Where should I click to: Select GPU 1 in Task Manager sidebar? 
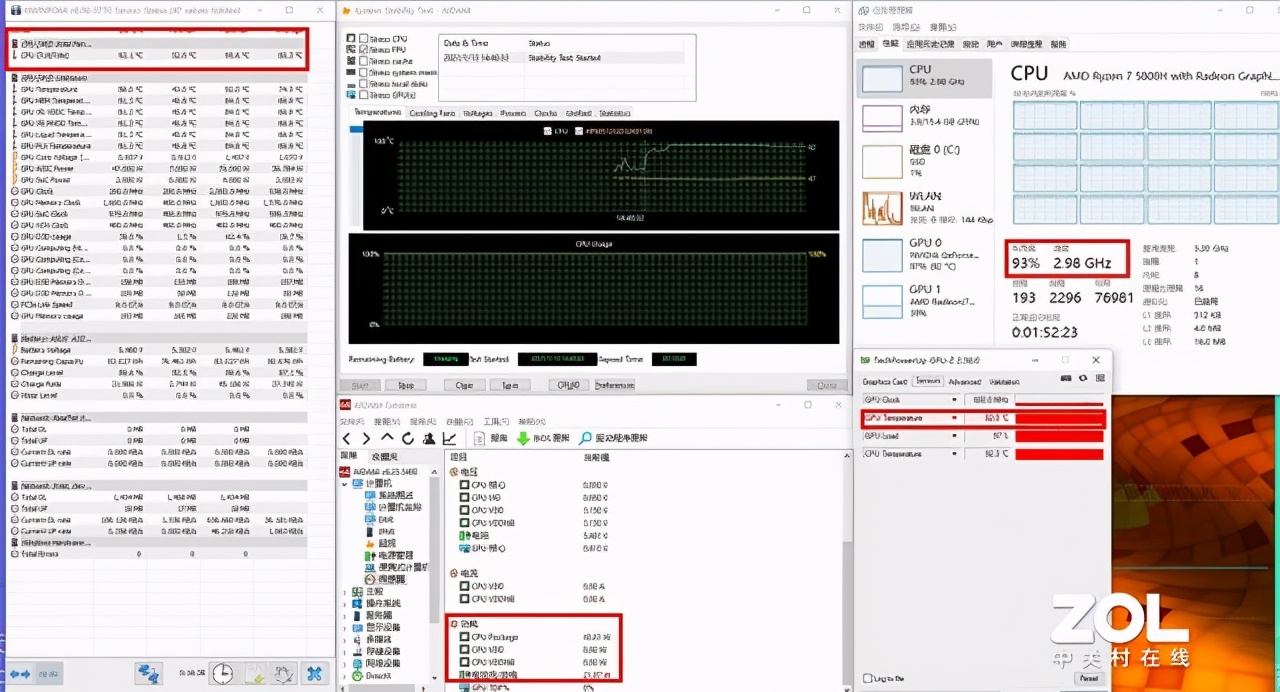coord(923,300)
